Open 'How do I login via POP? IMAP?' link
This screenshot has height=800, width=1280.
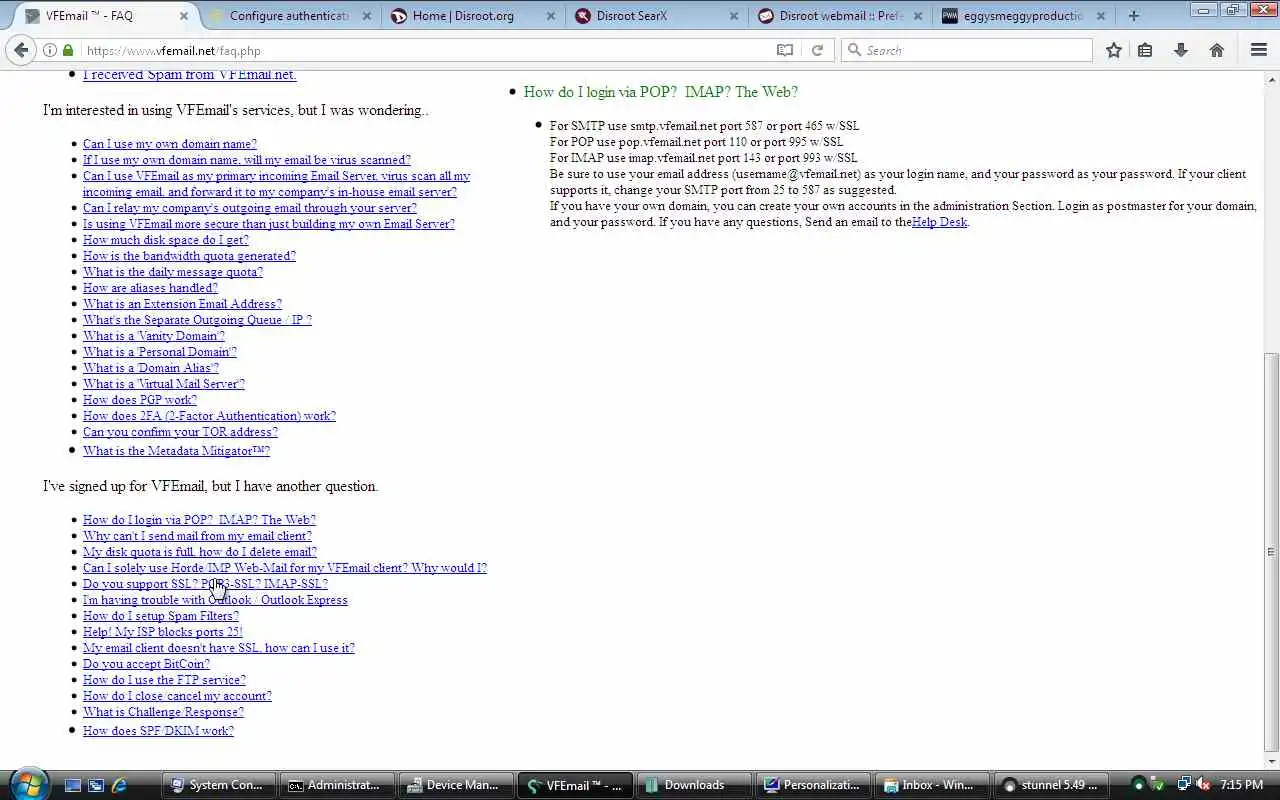pyautogui.click(x=199, y=520)
